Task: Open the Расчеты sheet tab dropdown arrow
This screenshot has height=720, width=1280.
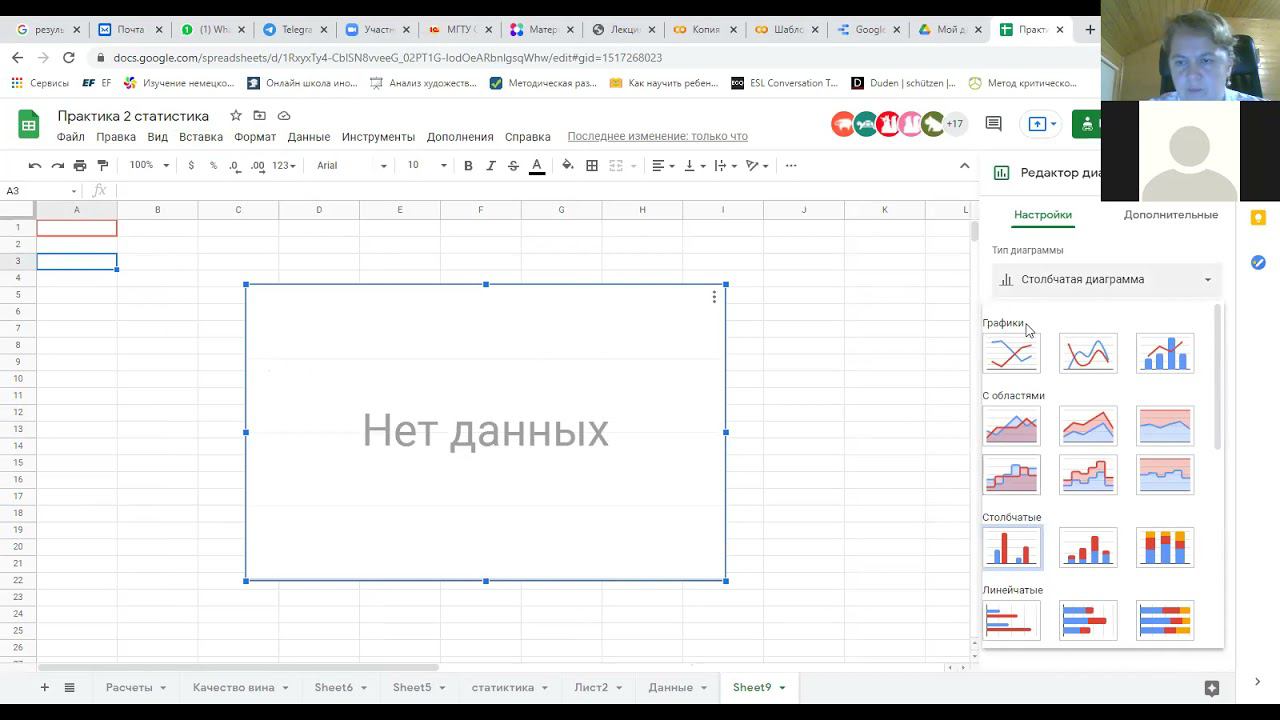Action: 162,688
